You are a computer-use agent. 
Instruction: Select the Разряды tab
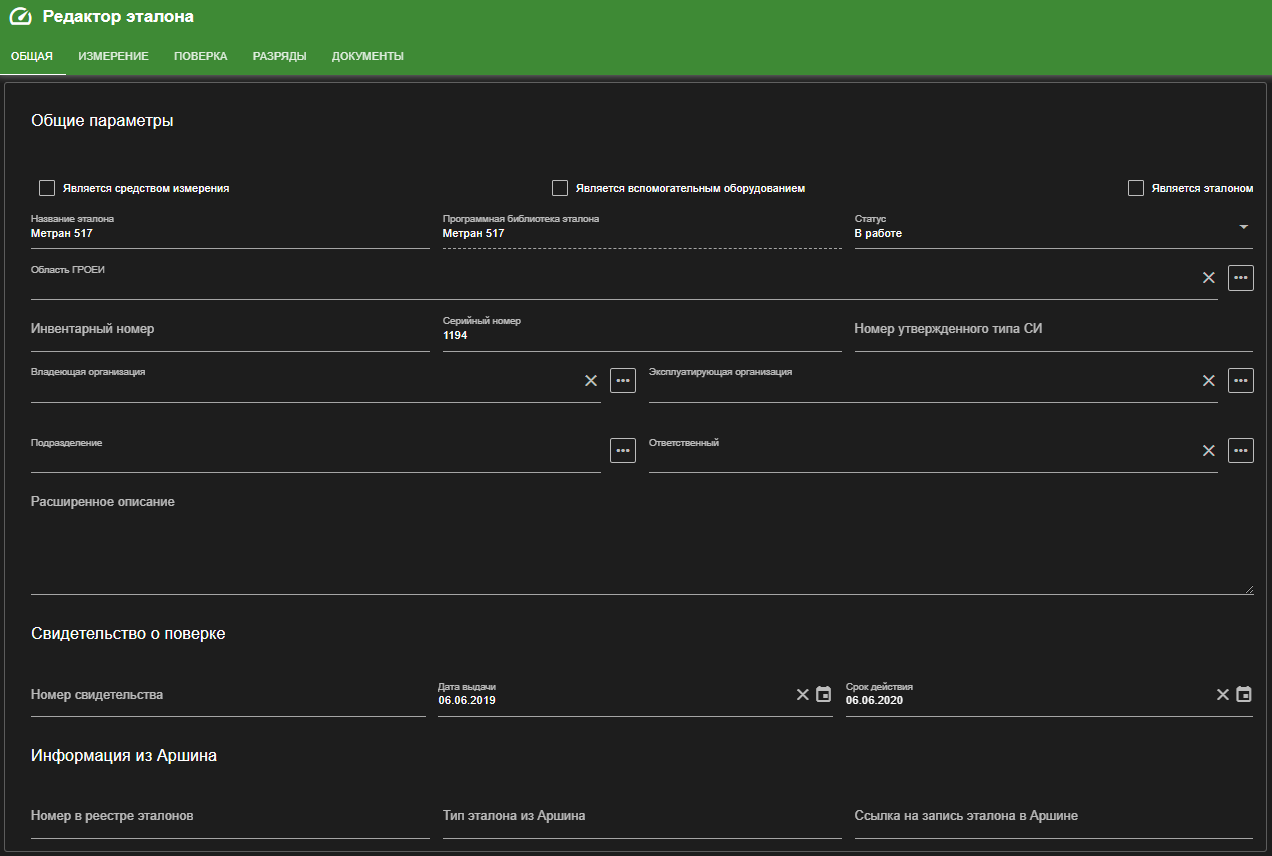coord(280,56)
